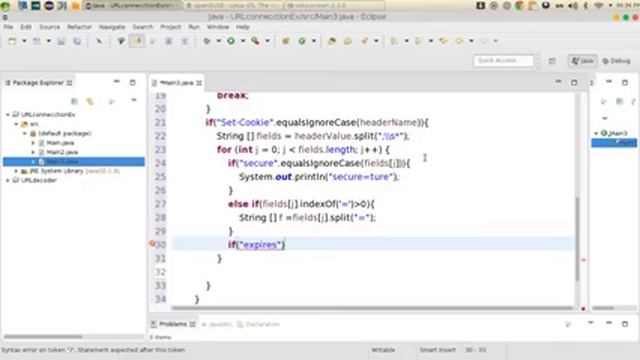
Task: Click the green Run button
Action: click(231, 41)
